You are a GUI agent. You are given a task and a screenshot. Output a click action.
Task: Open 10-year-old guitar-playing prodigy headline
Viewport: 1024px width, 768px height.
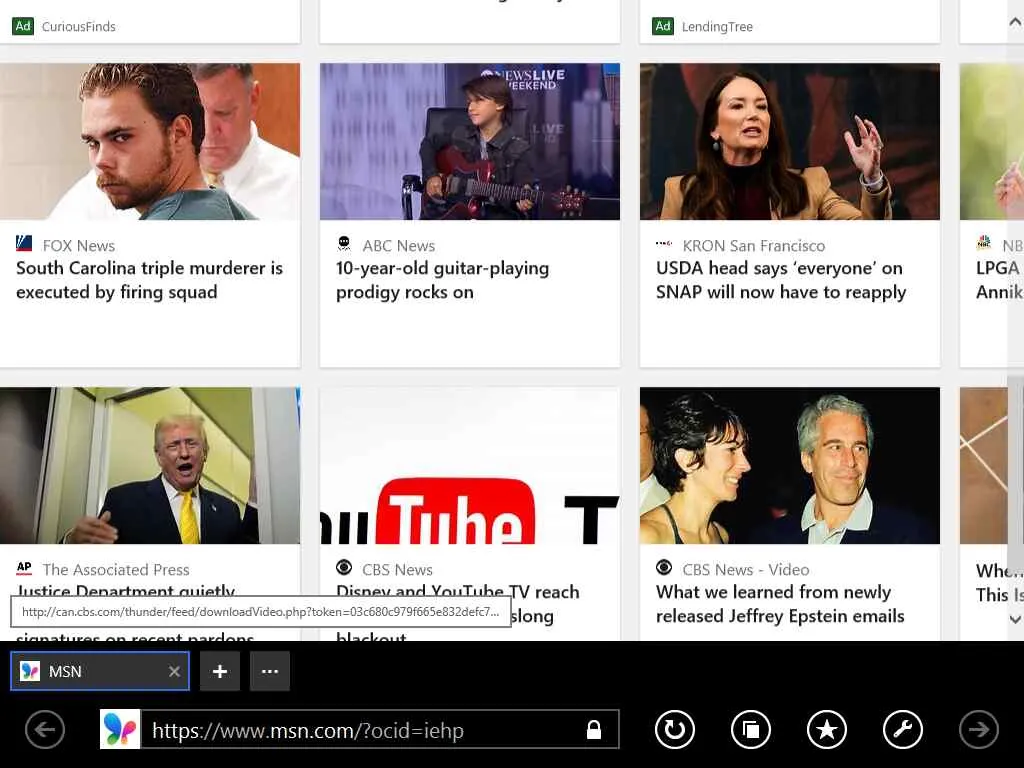coord(443,280)
